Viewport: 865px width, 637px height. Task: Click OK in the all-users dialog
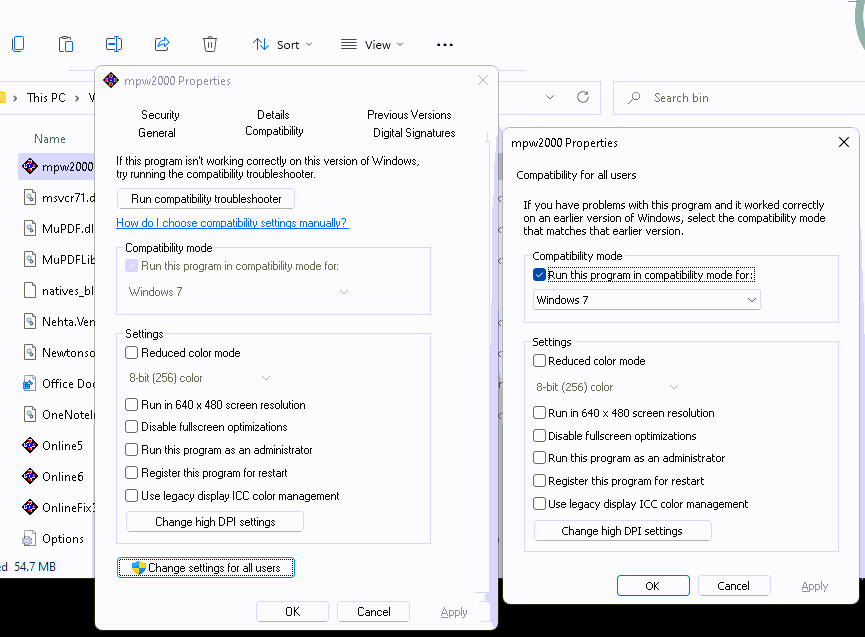pyautogui.click(x=653, y=586)
